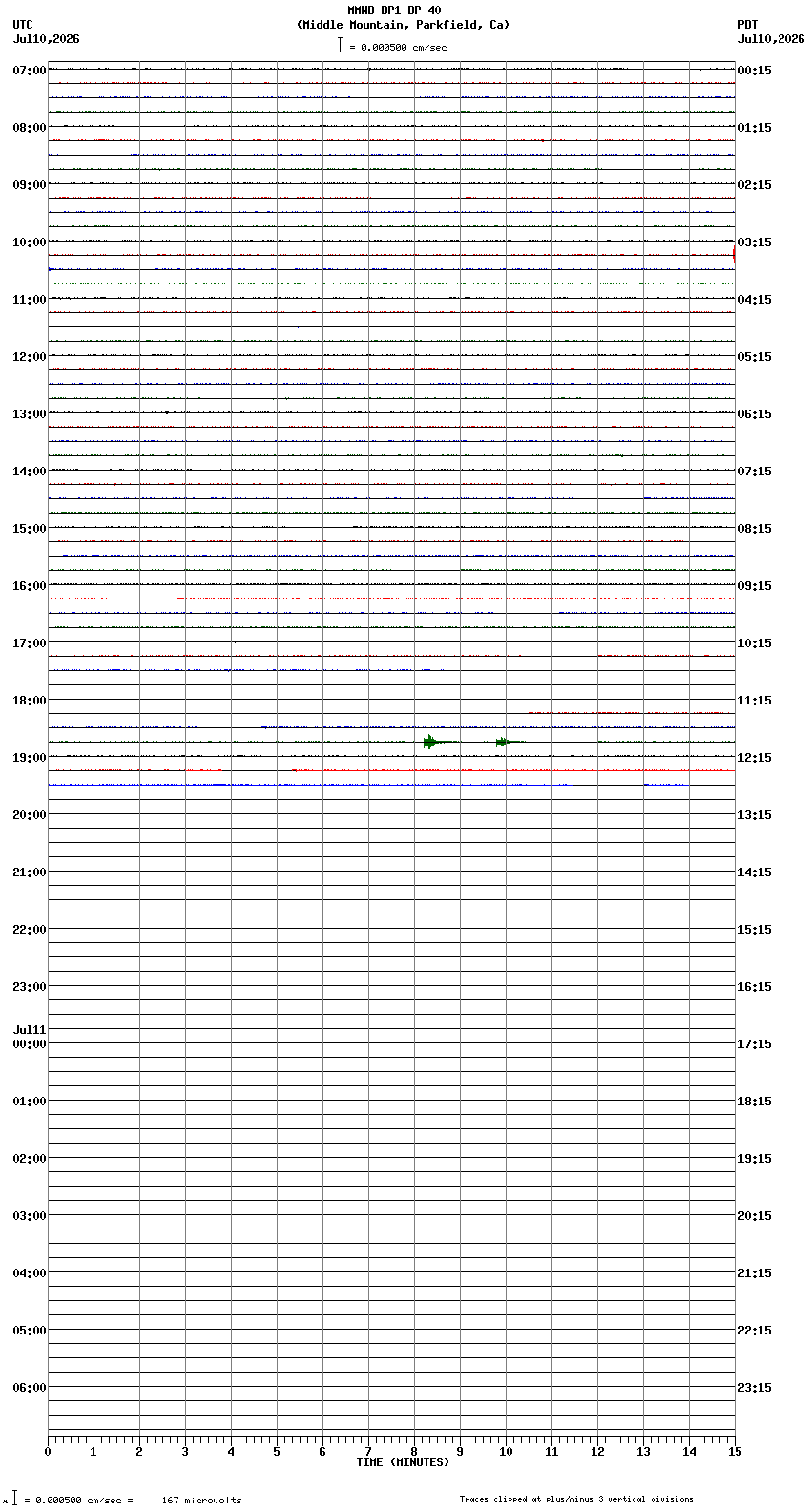Image resolution: width=811 pixels, height=1512 pixels.
Task: Click the red clipped spike at 10:15 trace end
Action: coord(733,255)
